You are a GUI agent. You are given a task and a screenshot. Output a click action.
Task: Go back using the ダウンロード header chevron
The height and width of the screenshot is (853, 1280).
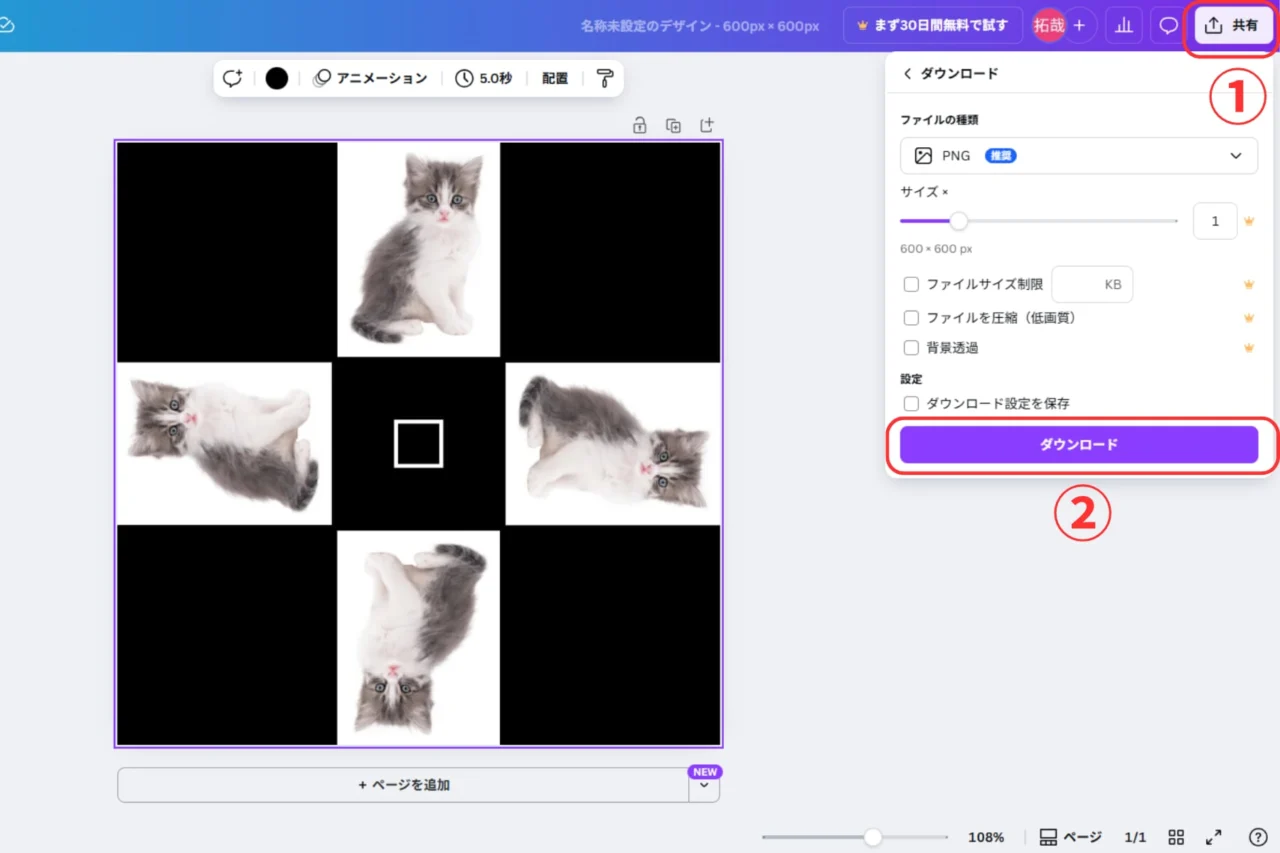tap(908, 74)
